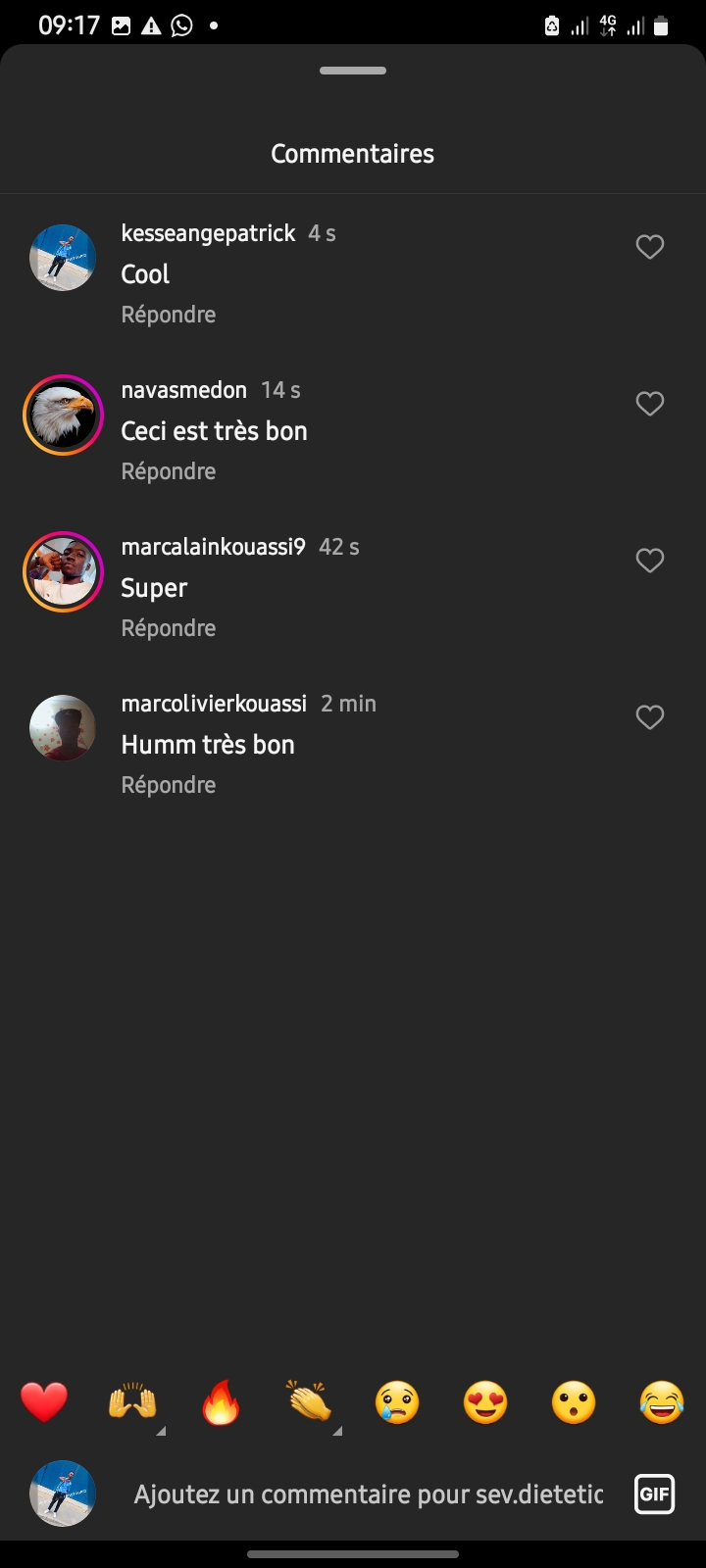Insert the raised hands emoji

click(x=132, y=1402)
